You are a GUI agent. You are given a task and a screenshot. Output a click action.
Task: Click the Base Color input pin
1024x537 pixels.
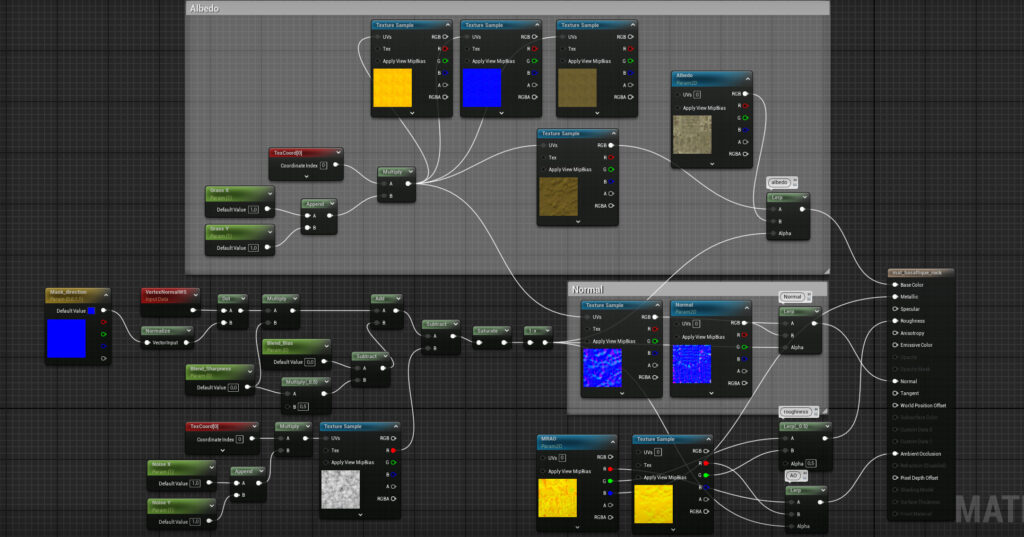[894, 285]
